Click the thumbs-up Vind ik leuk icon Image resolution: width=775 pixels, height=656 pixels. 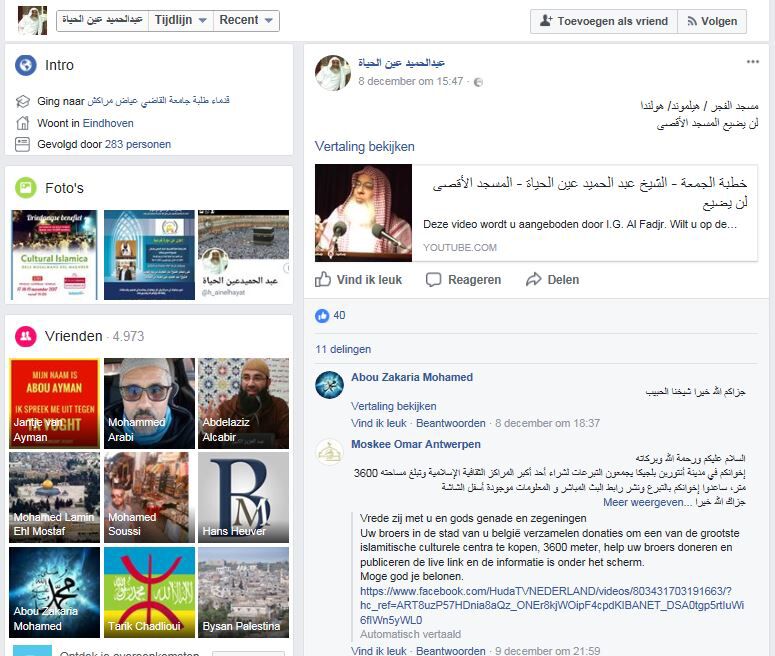point(323,279)
